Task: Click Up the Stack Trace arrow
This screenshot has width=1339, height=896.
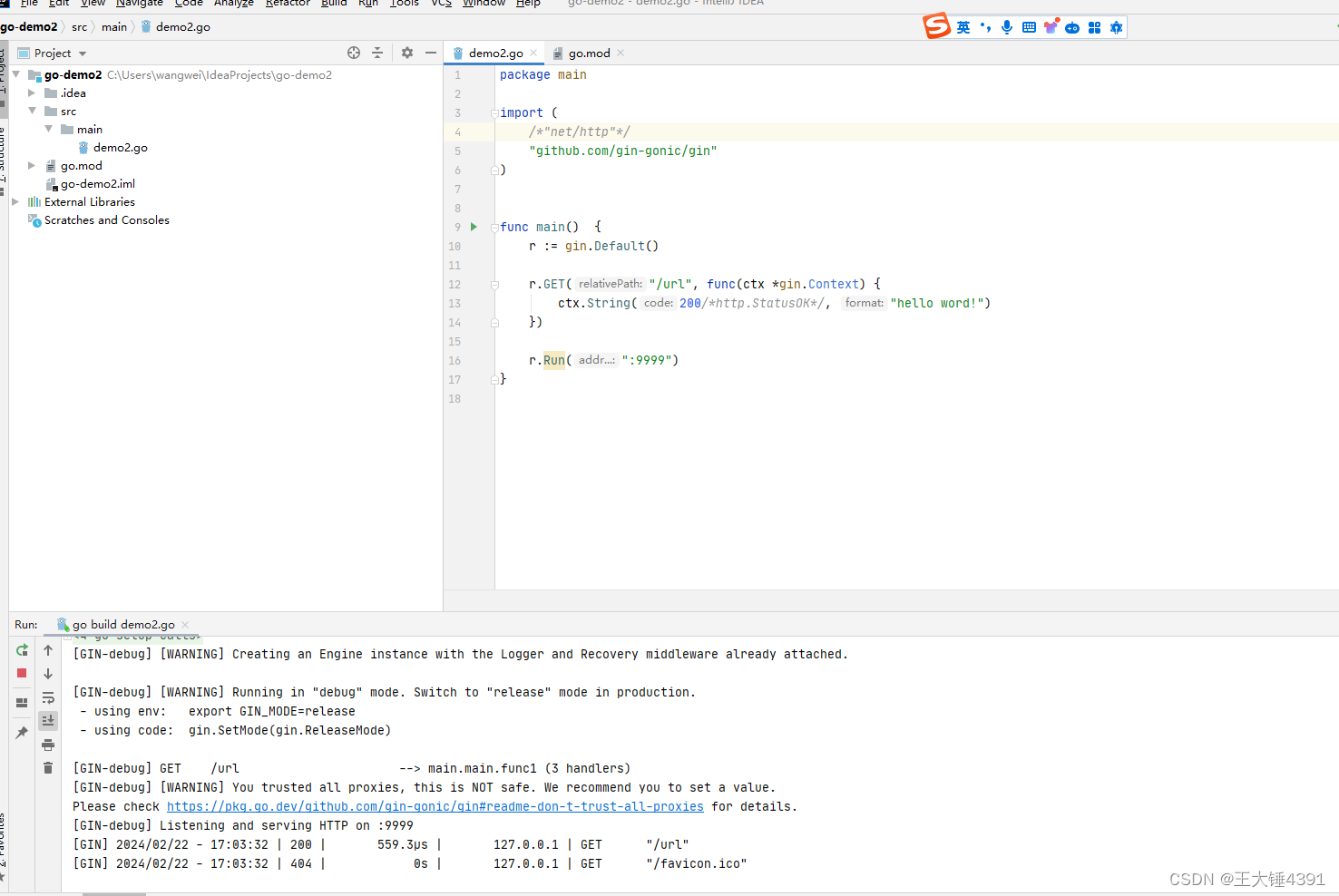Action: point(48,650)
